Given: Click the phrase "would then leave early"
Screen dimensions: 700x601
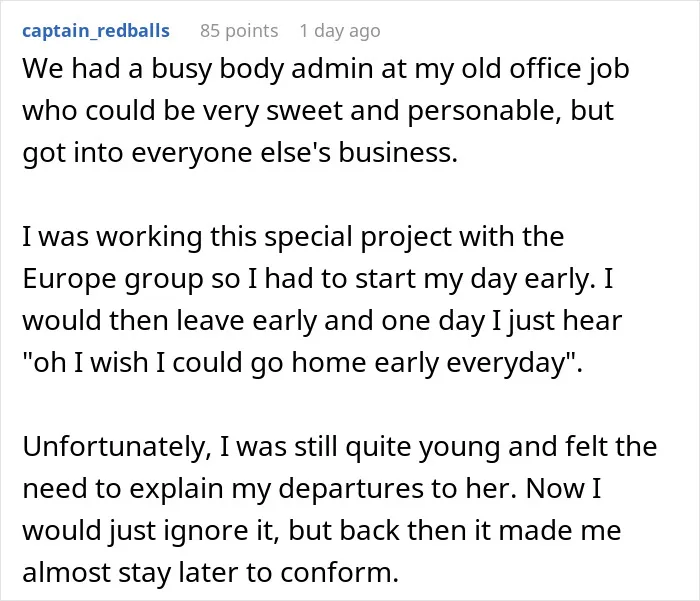Looking at the screenshot, I should click(x=169, y=321).
